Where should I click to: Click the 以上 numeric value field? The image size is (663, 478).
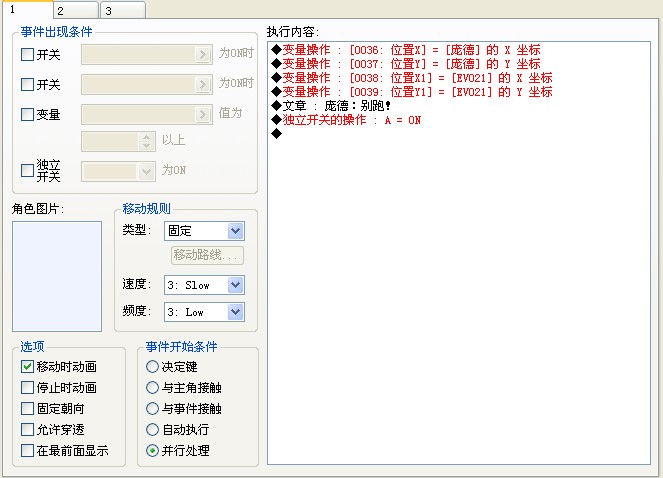(x=111, y=142)
